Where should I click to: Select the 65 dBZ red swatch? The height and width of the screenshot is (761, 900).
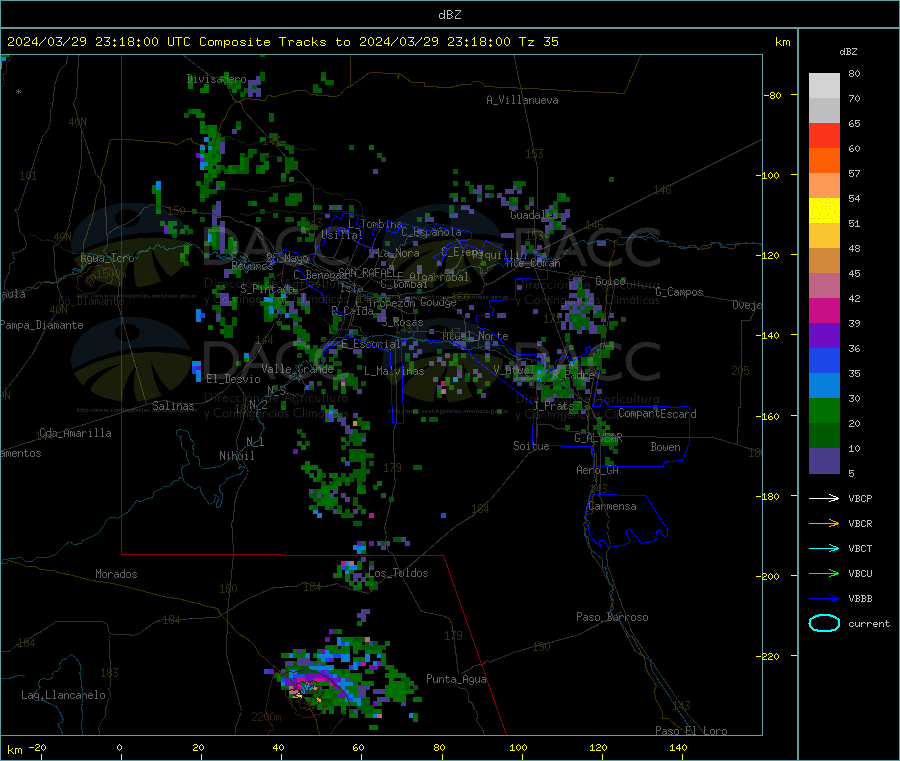pos(824,135)
